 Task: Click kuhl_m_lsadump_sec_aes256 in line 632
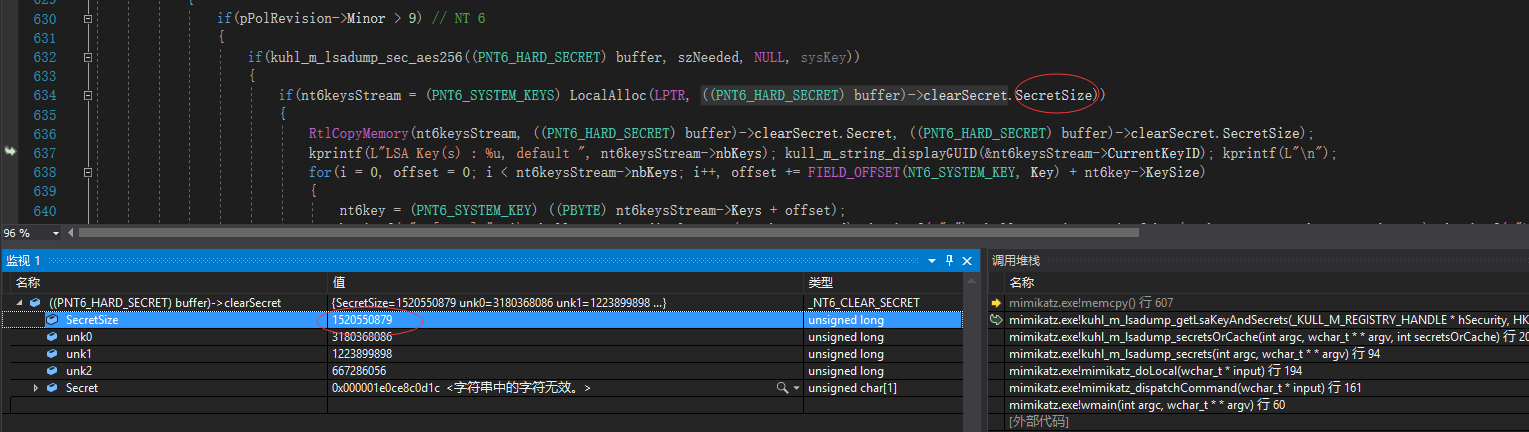click(x=368, y=57)
